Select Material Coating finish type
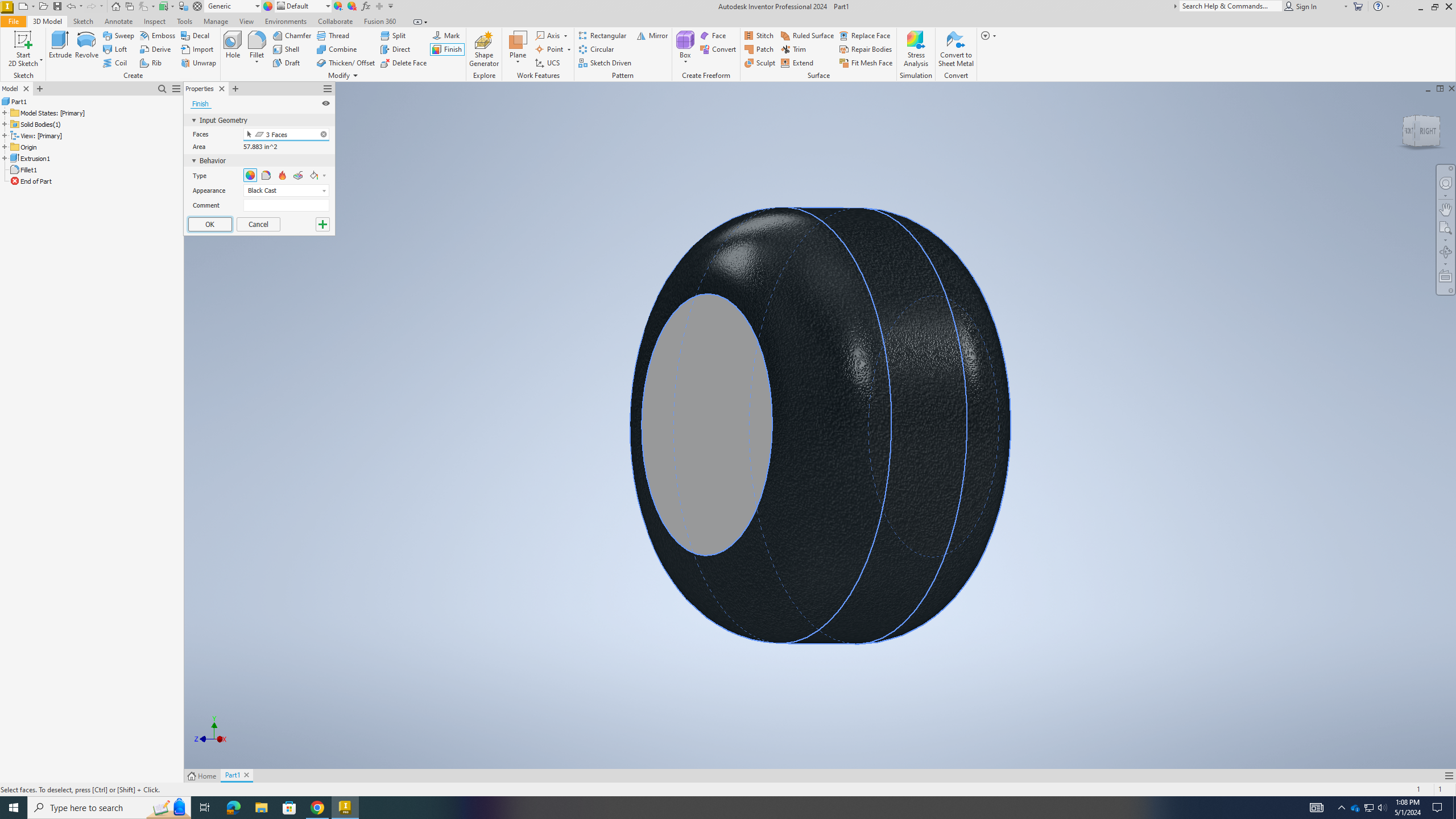The height and width of the screenshot is (819, 1456). 266,175
